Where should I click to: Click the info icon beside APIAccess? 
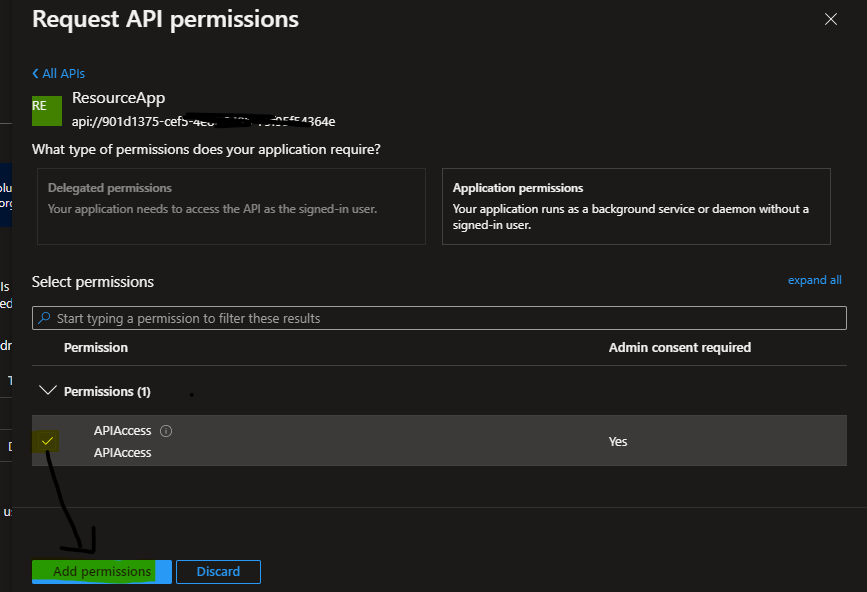166,431
